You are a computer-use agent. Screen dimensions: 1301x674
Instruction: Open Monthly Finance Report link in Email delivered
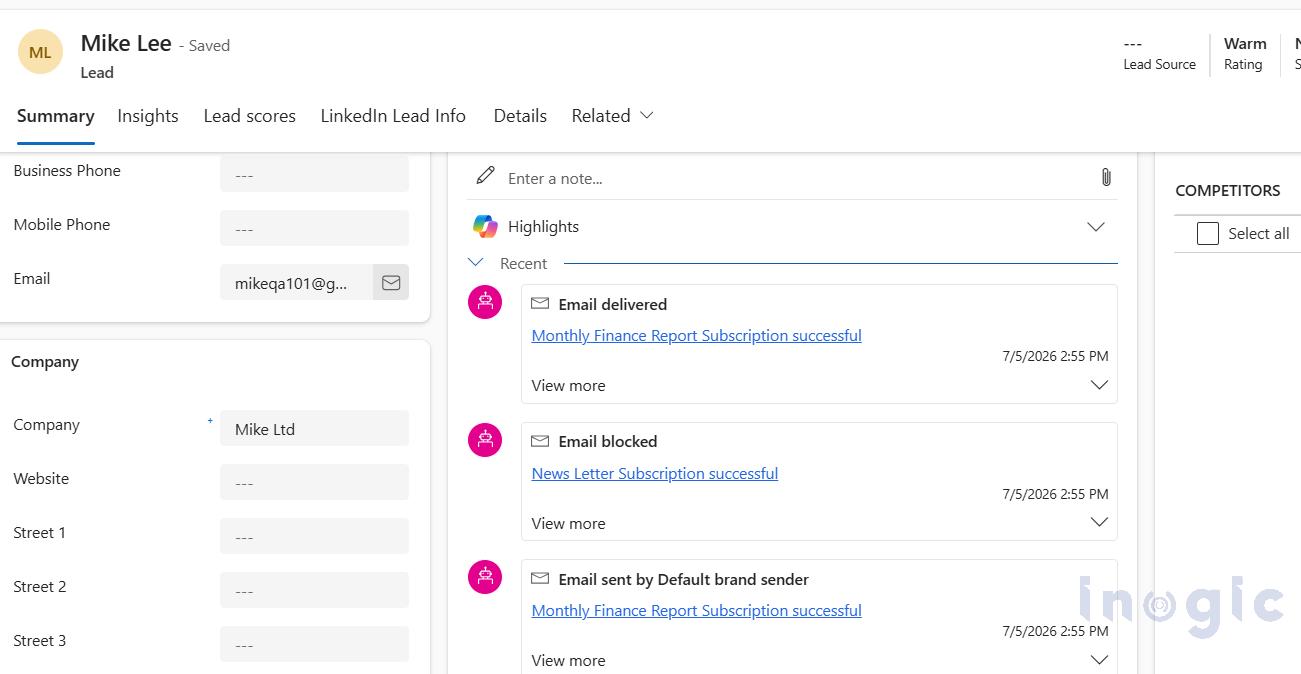[696, 336]
